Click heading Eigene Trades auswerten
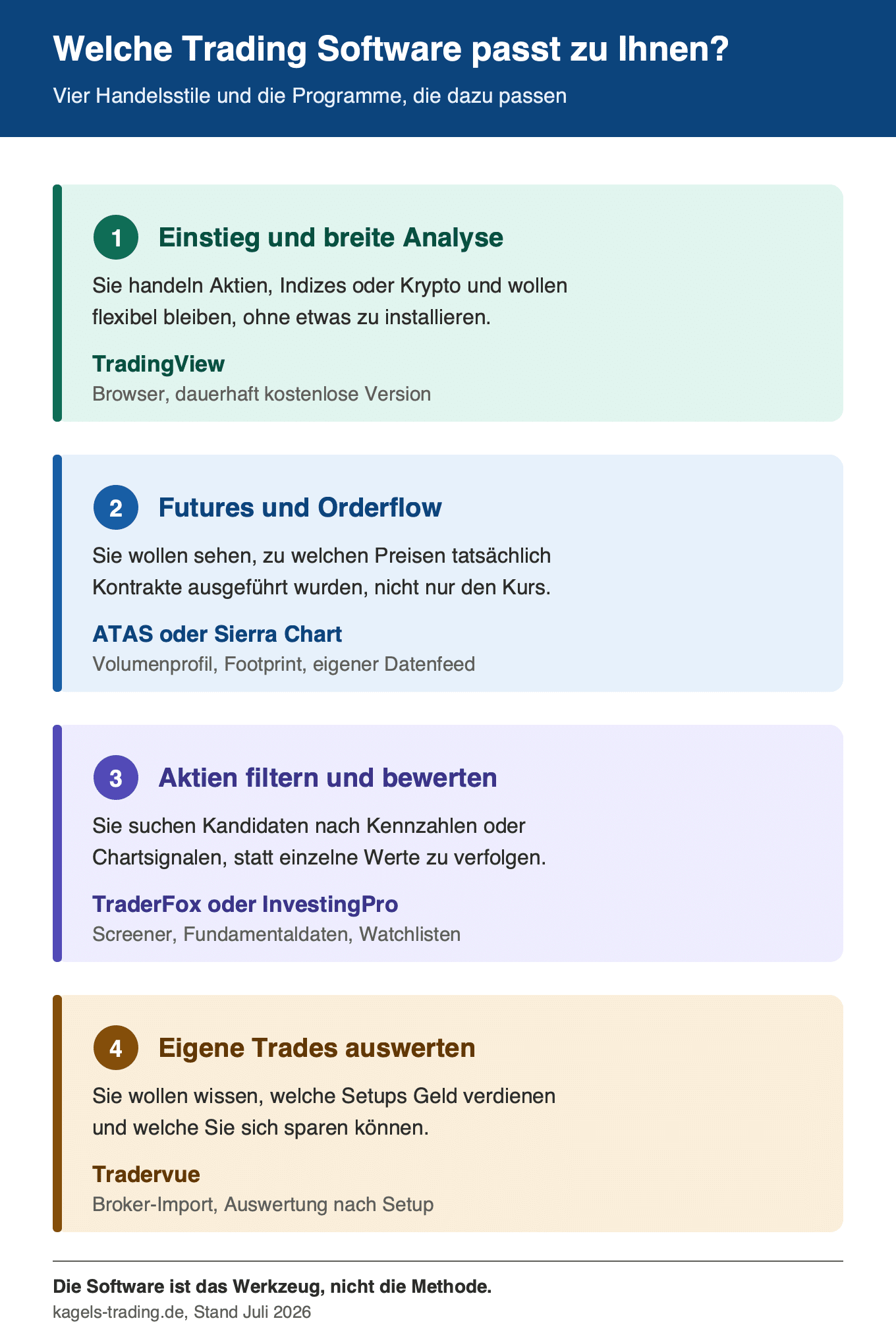Viewport: 896px width, 1331px height. pos(317,1048)
